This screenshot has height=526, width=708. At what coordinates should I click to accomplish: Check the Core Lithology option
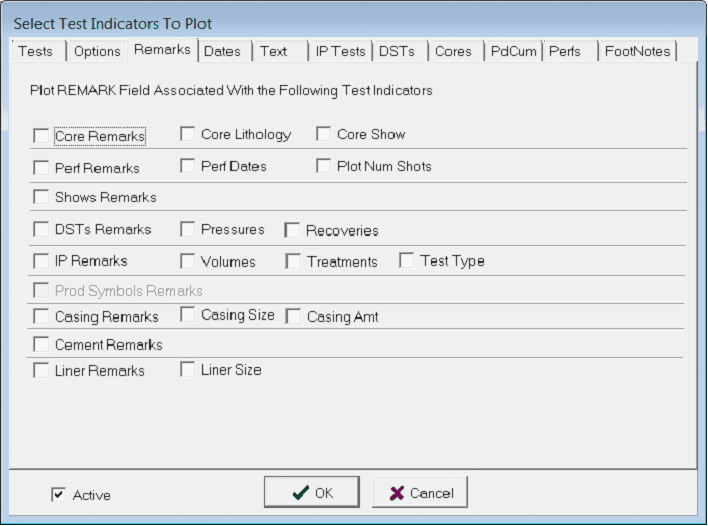[x=188, y=134]
